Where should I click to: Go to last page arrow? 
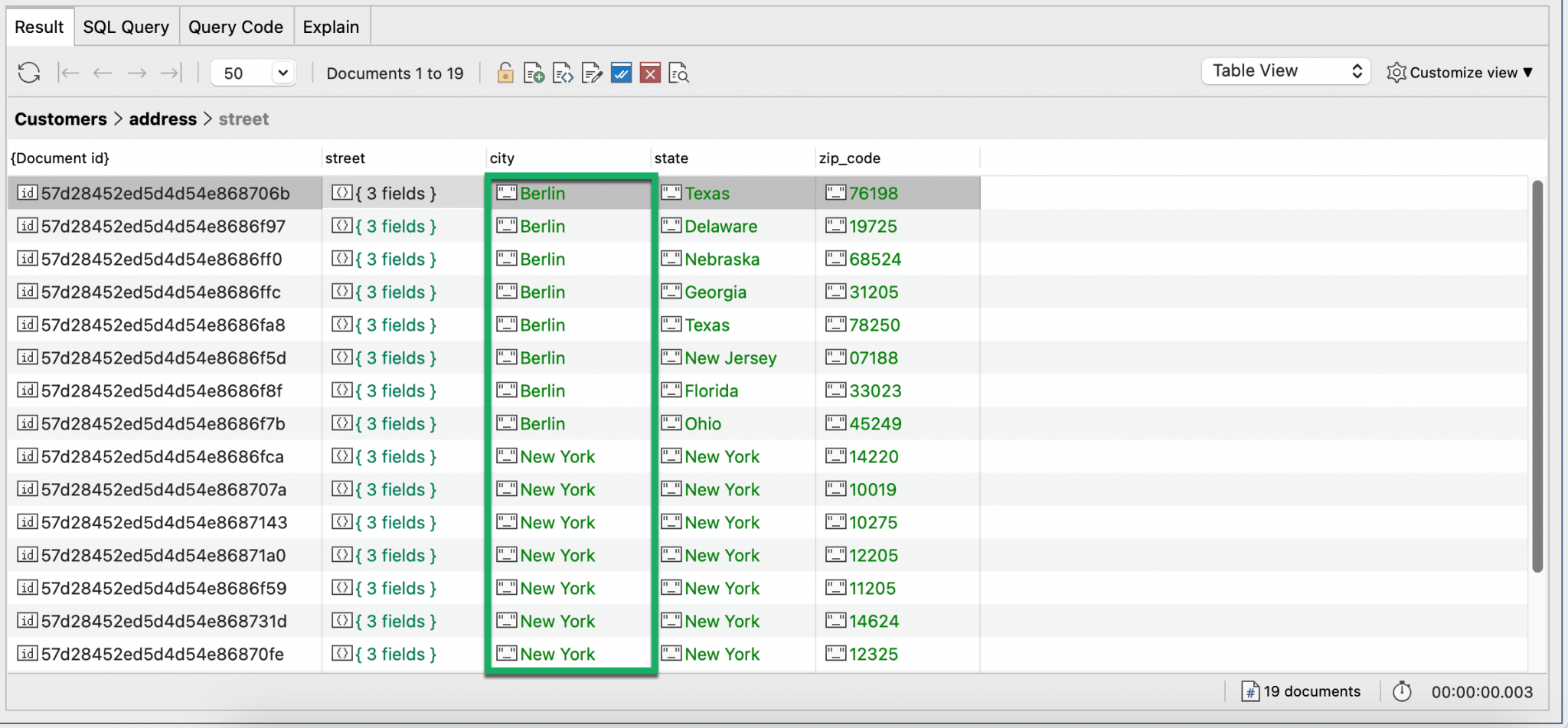coord(171,73)
